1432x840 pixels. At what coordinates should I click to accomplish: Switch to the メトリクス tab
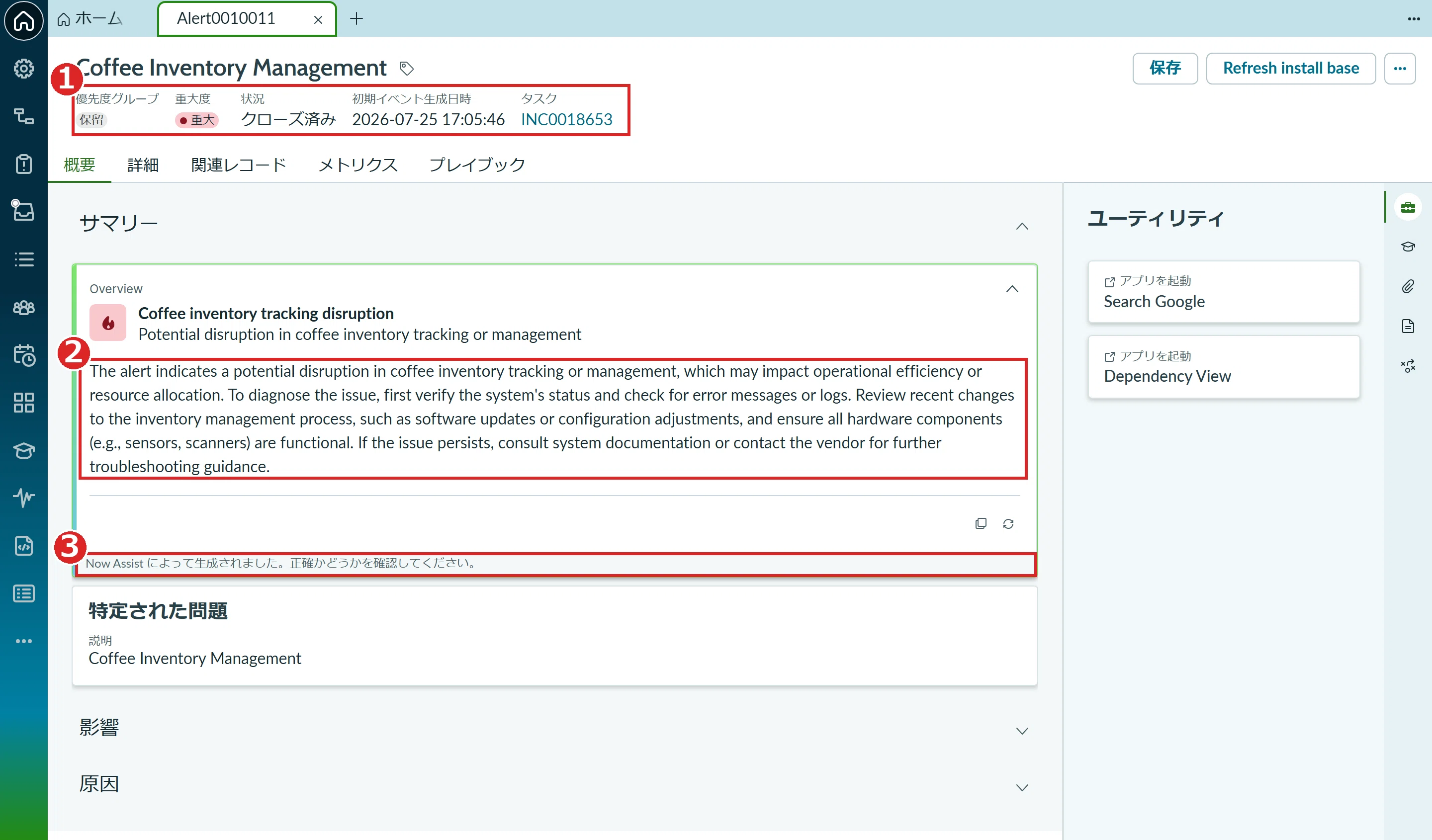tap(358, 165)
